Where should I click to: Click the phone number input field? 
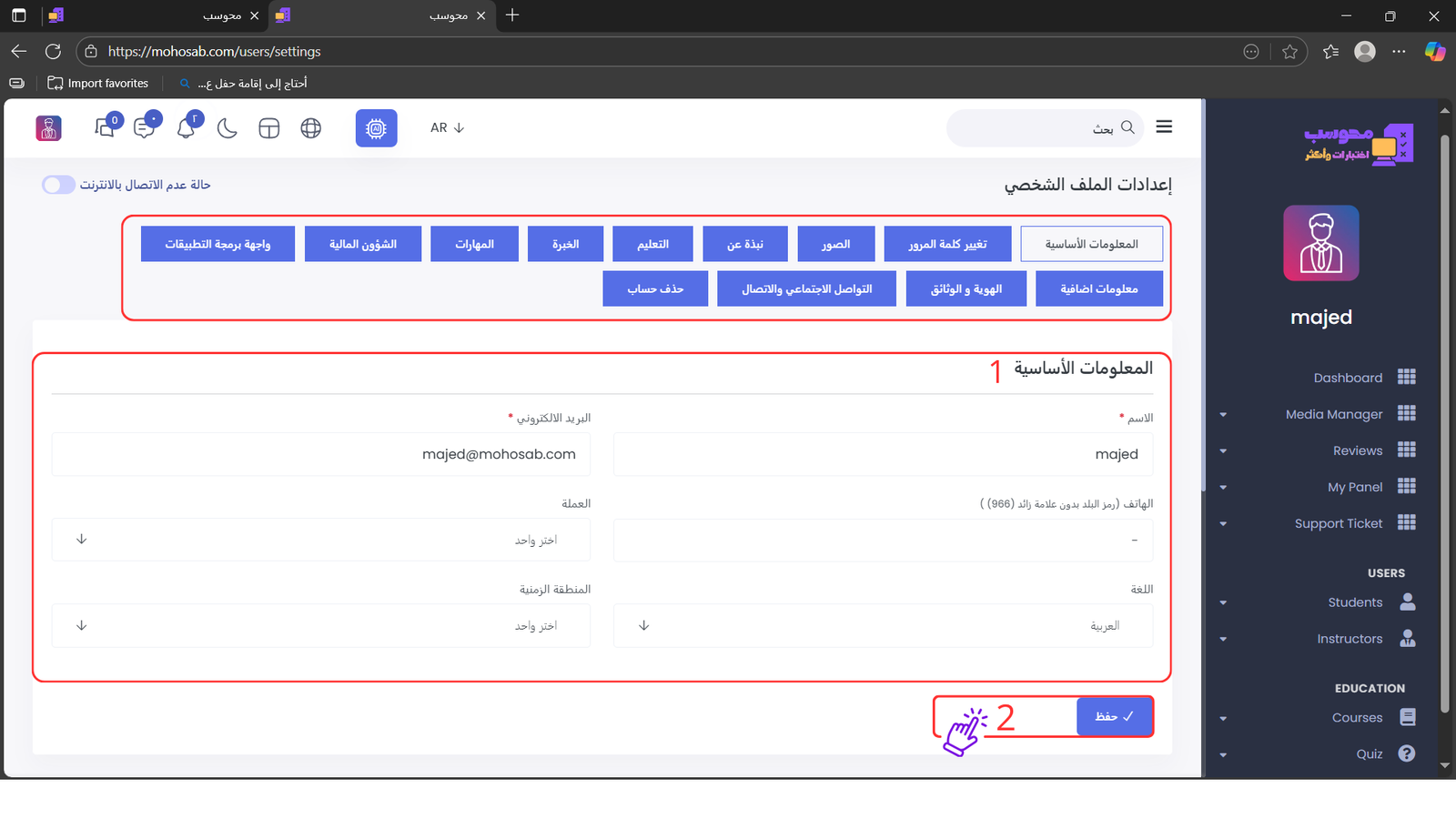(883, 540)
